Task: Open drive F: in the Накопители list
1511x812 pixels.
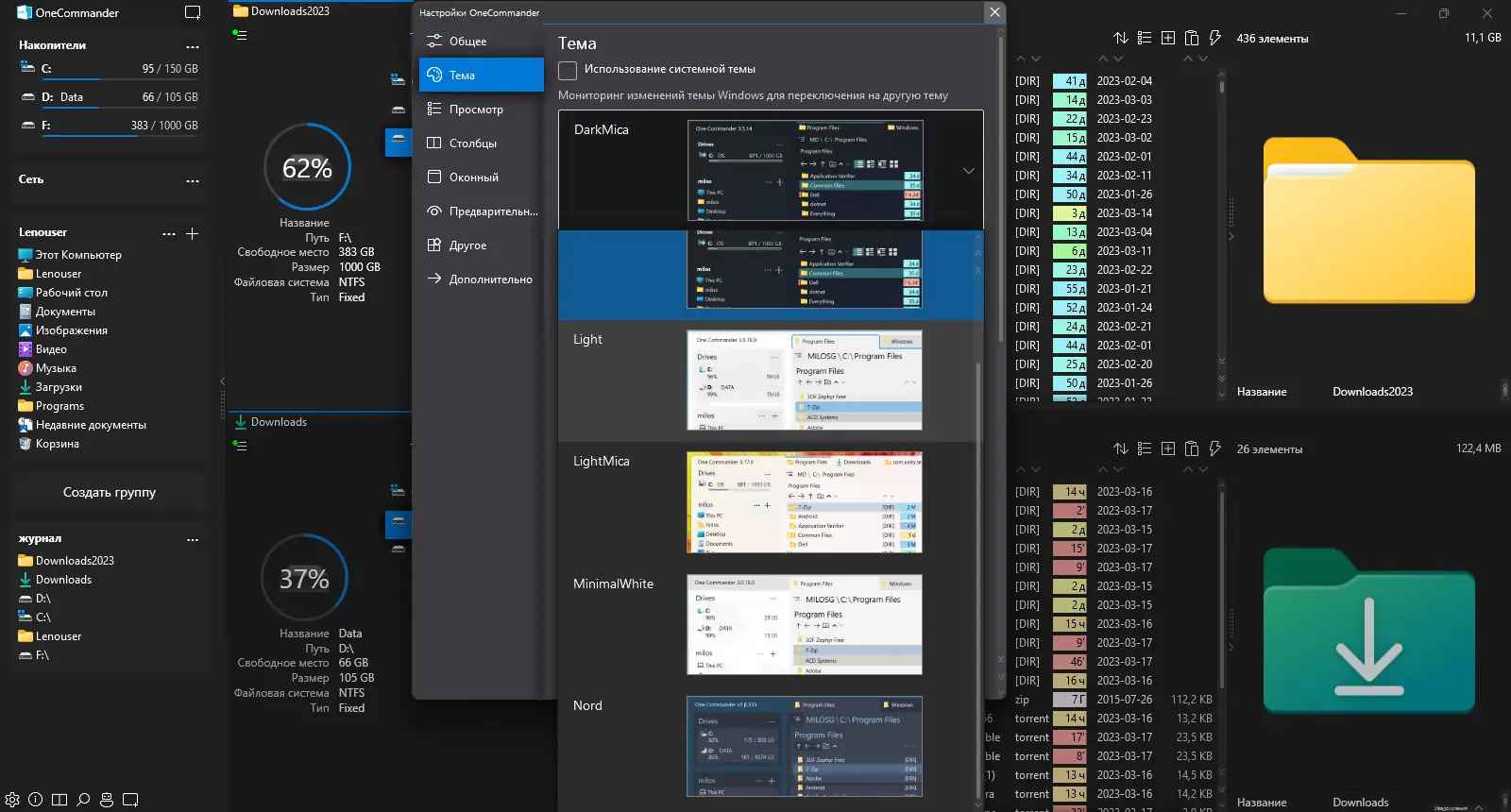Action: (110, 127)
